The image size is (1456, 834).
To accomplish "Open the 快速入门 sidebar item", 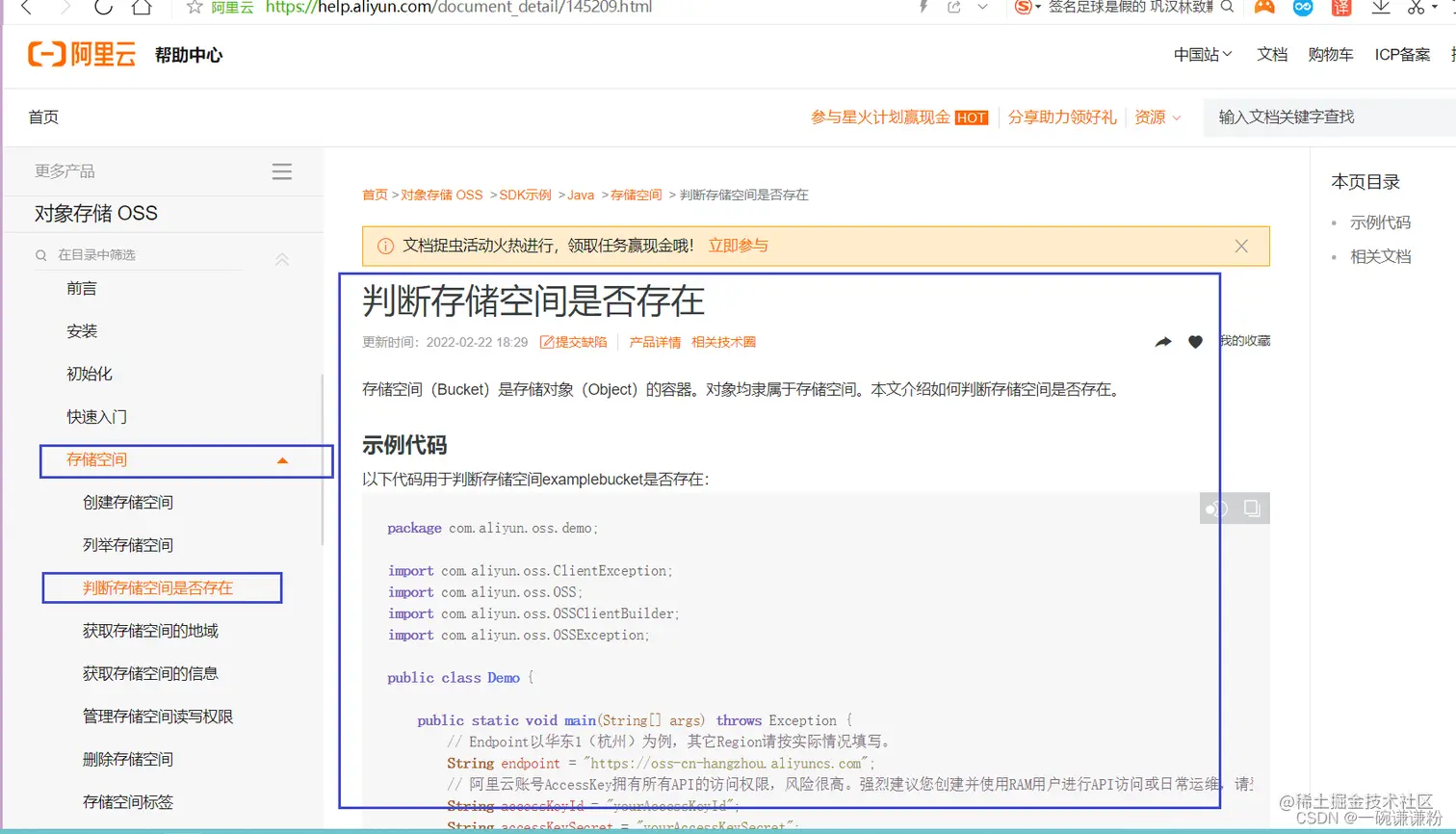I will 96,417.
